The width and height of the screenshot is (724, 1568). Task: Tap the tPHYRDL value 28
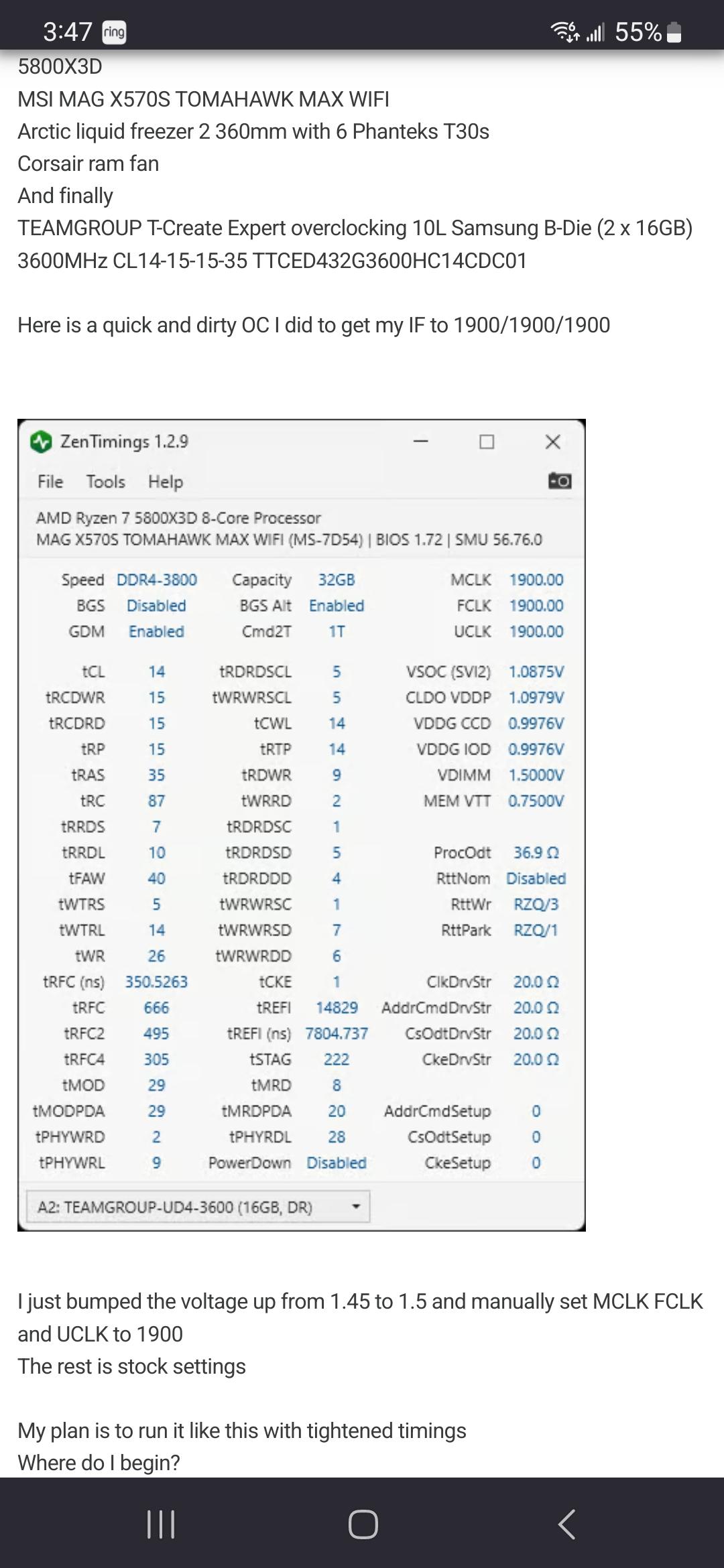337,1136
